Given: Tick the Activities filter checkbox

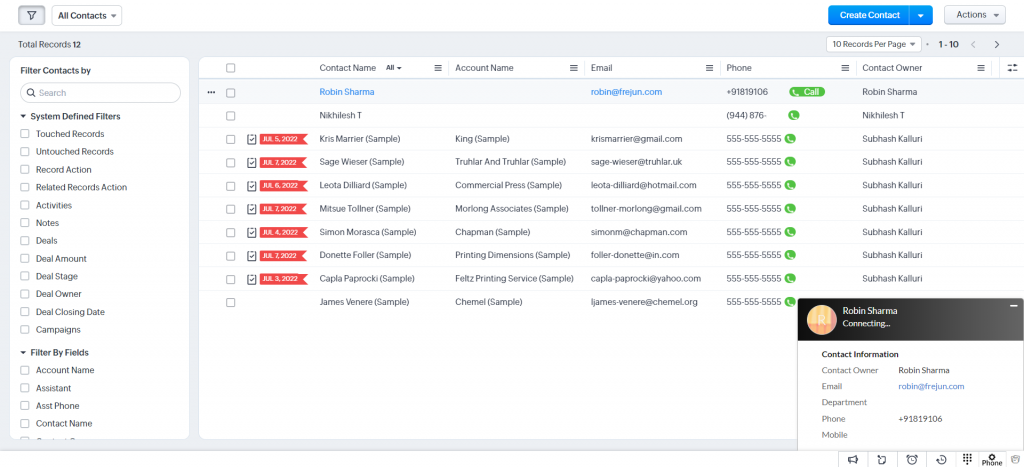Looking at the screenshot, I should coord(25,205).
